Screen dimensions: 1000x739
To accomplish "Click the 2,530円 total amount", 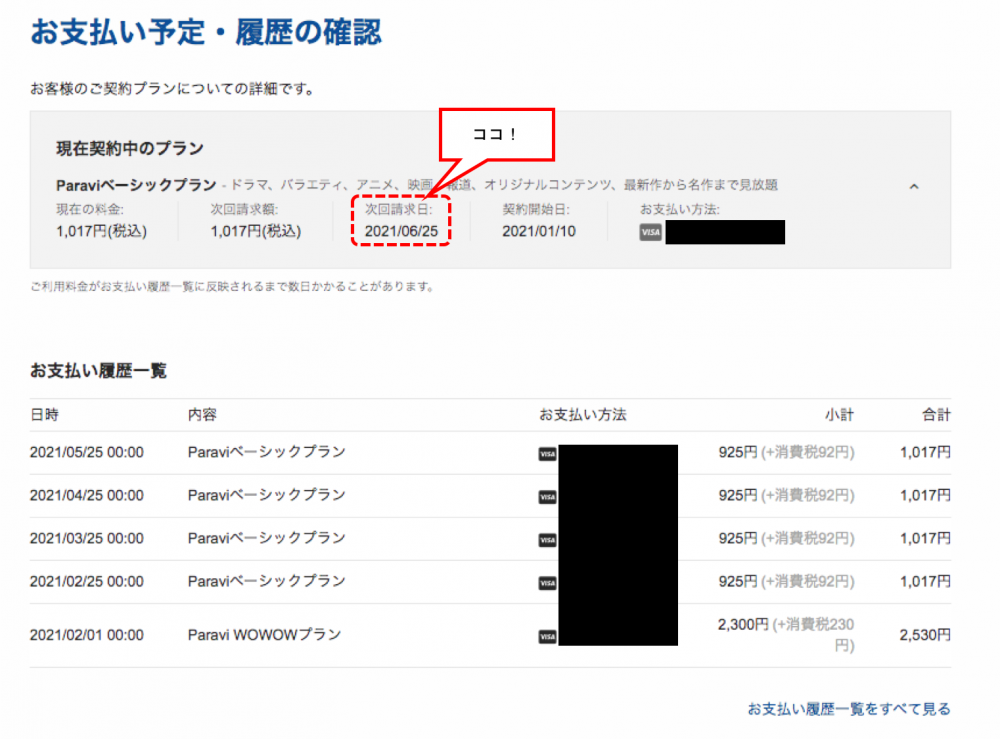I will [925, 635].
